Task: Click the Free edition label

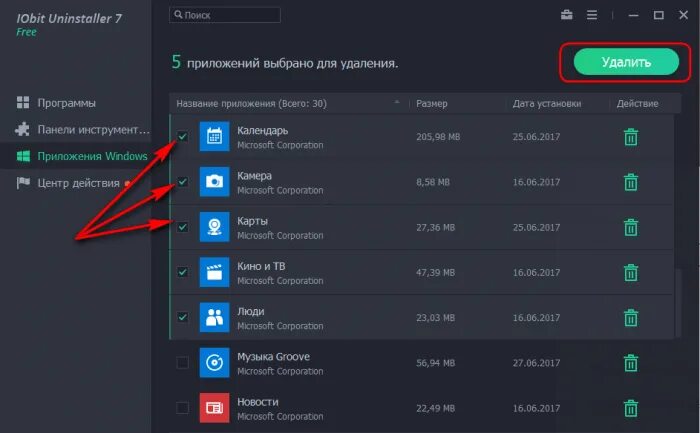Action: point(26,32)
